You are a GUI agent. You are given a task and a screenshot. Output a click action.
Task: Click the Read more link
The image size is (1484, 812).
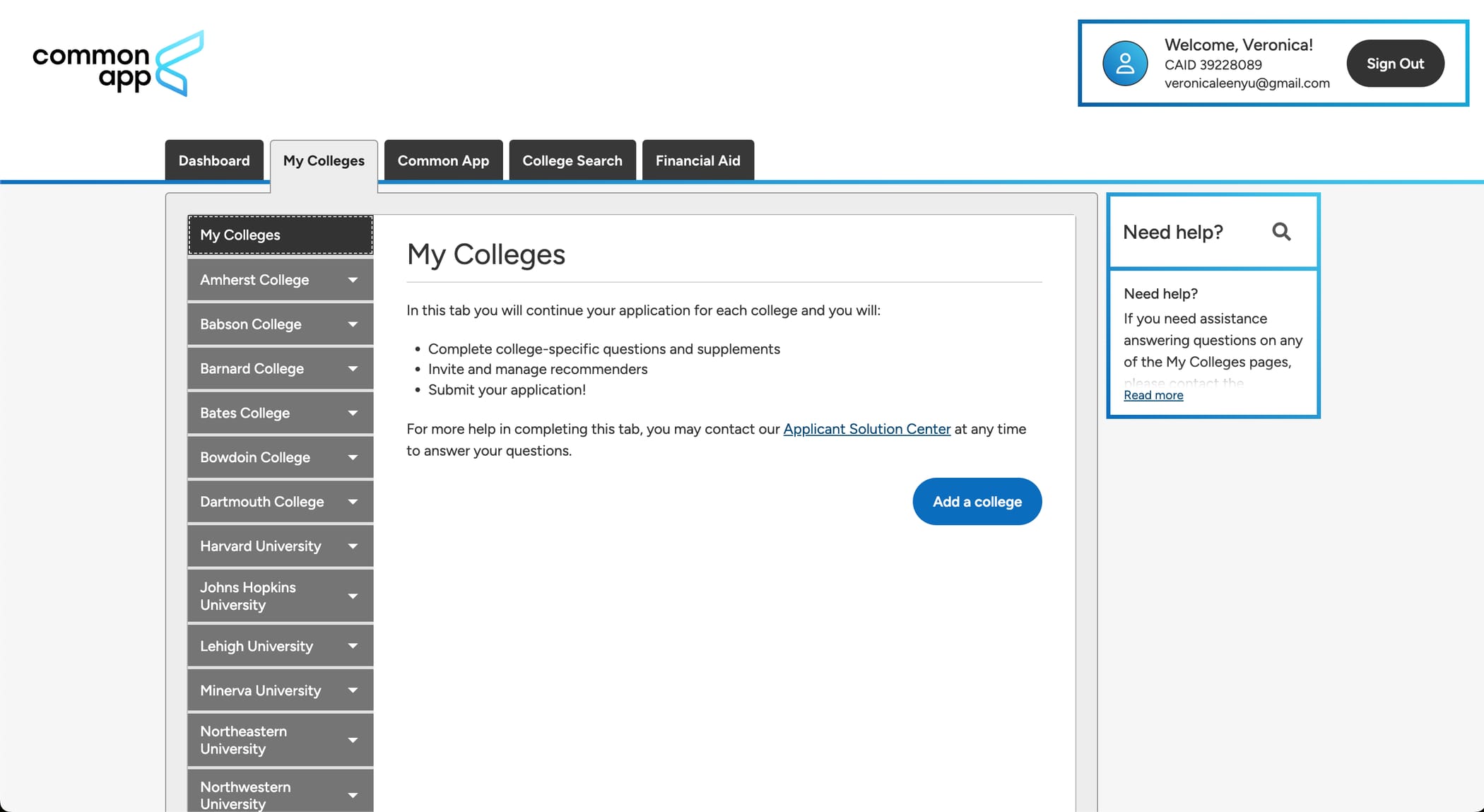(x=1153, y=395)
